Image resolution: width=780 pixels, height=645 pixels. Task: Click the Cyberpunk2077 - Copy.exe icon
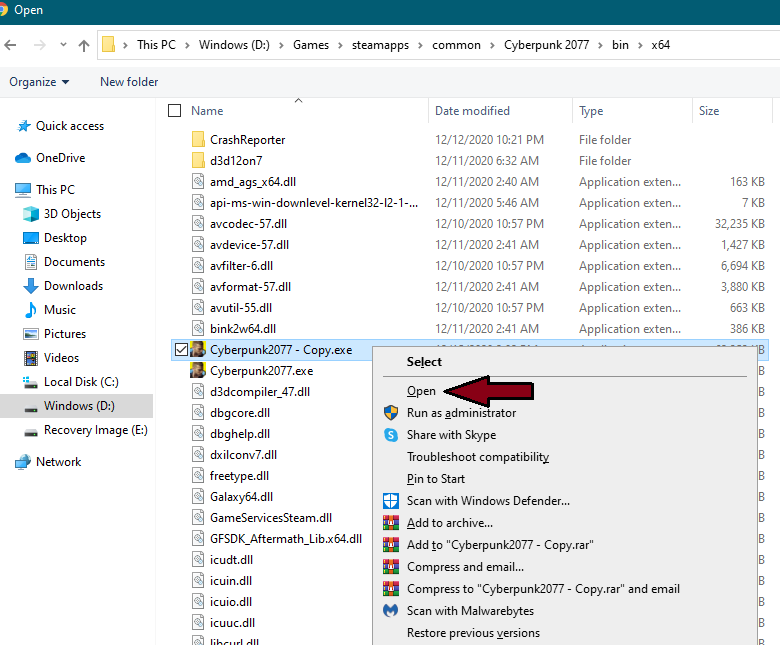pyautogui.click(x=198, y=350)
